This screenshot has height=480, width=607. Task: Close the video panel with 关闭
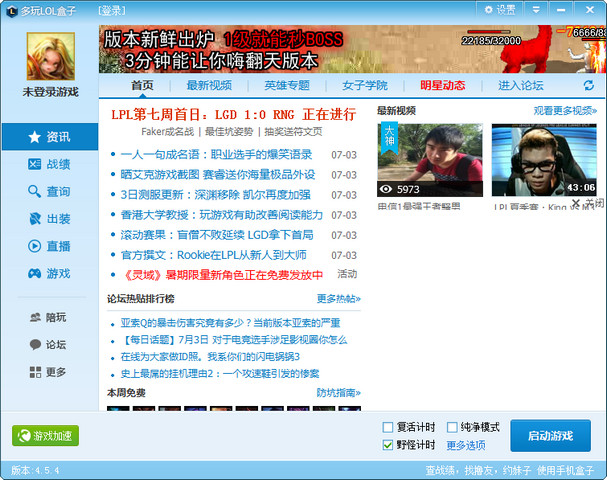tap(589, 203)
